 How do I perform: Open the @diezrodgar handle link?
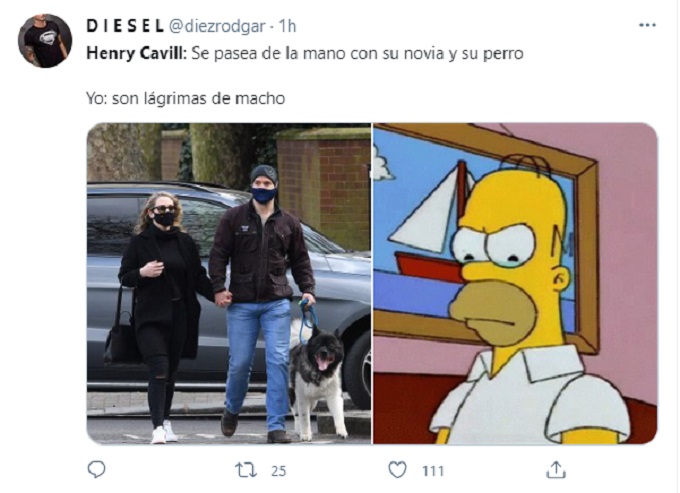[216, 26]
